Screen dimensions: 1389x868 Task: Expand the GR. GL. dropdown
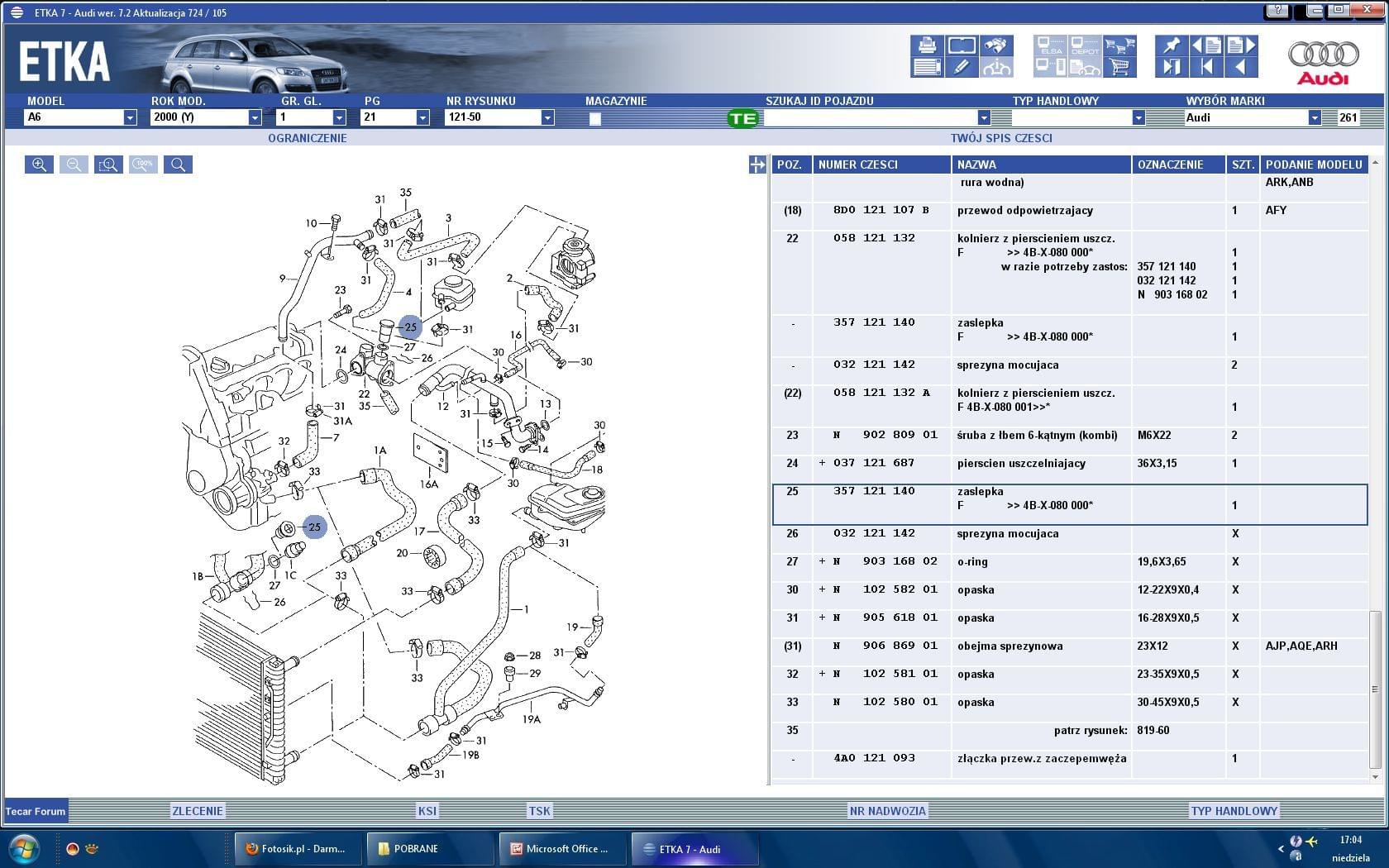pos(339,117)
